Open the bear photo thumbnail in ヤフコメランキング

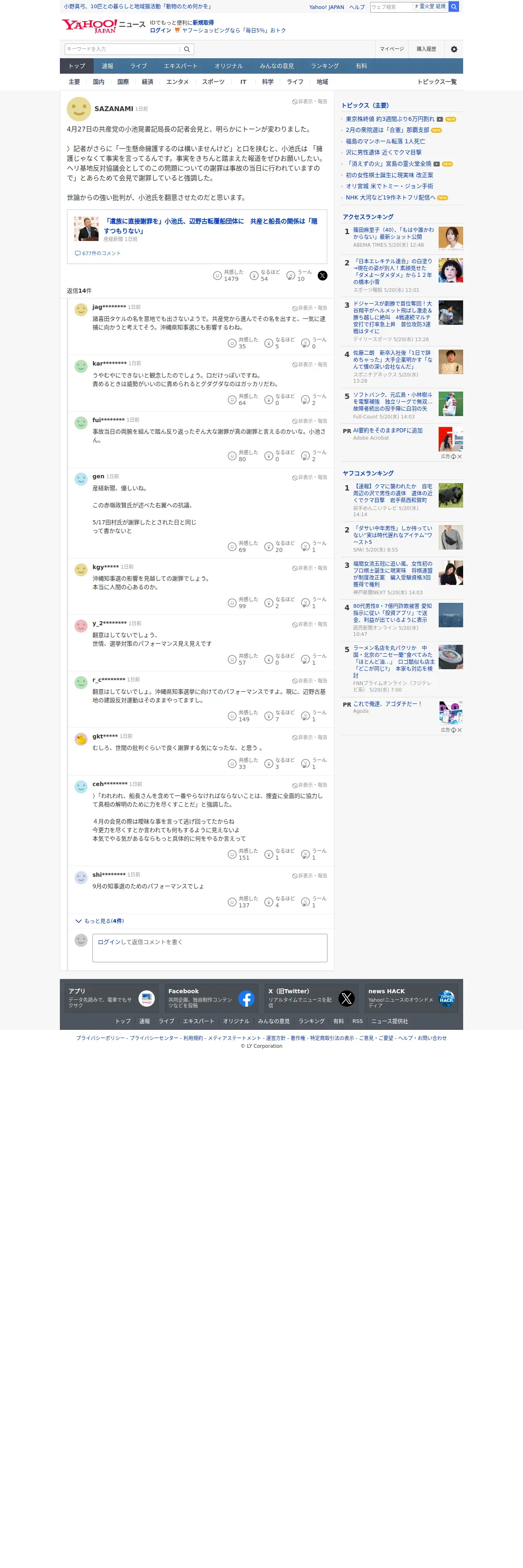450,495
